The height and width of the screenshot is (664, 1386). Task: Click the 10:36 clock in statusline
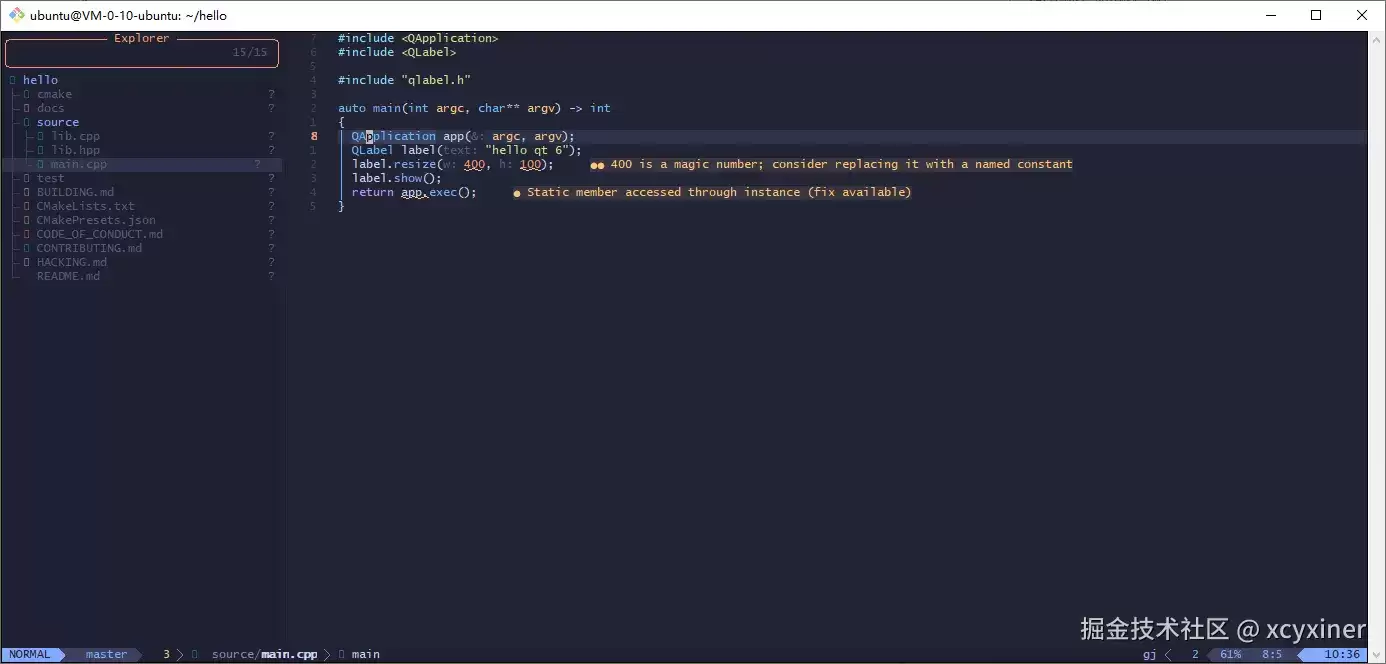point(1341,654)
